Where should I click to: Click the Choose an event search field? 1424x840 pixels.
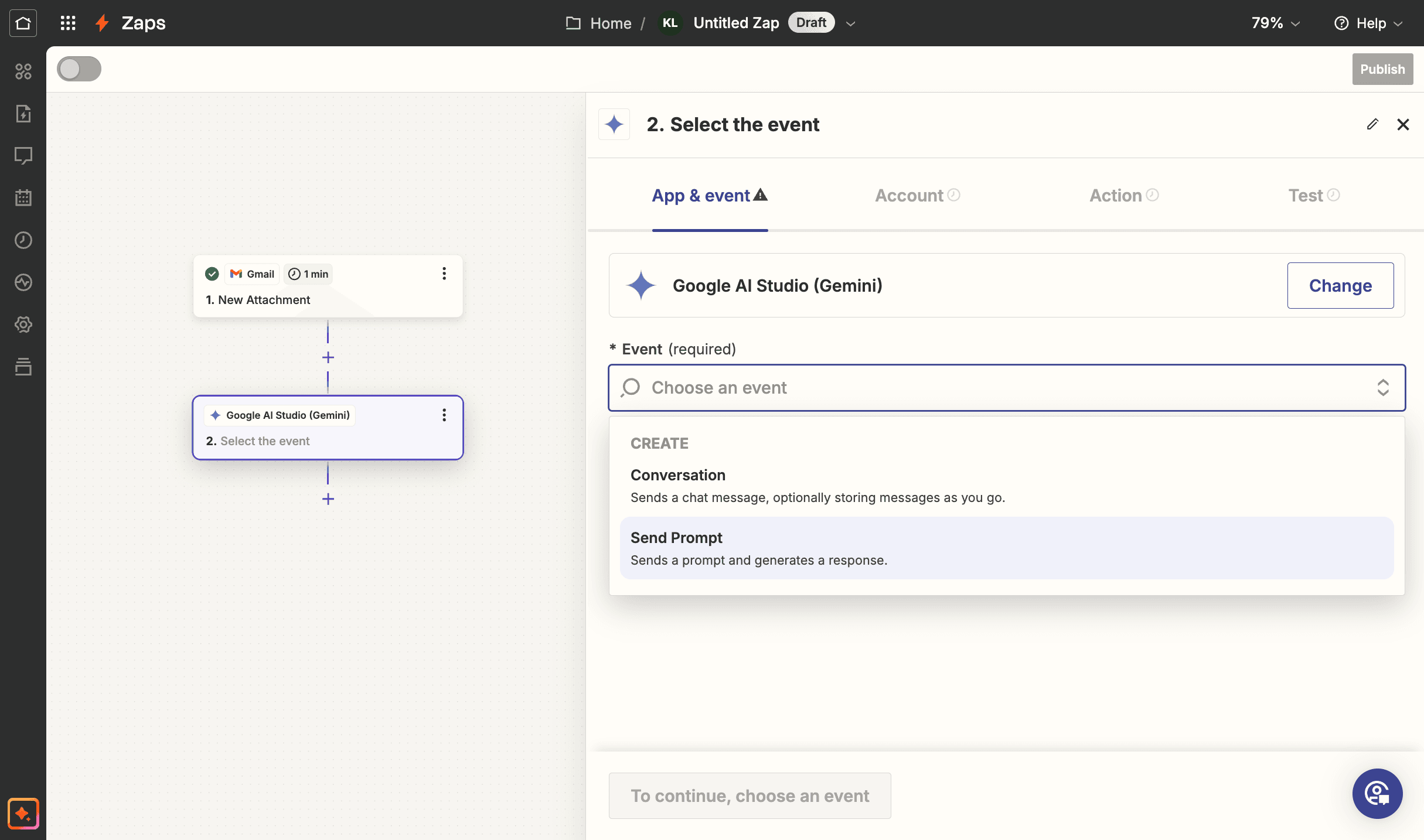click(x=1007, y=388)
